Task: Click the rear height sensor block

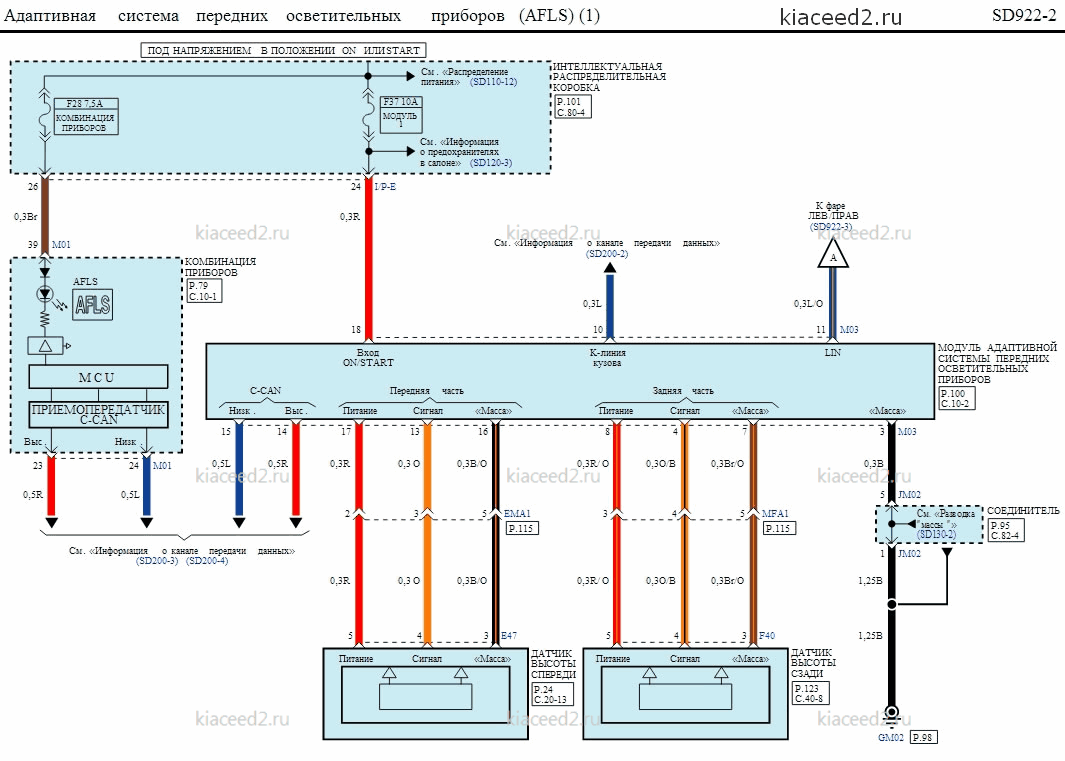Action: (685, 693)
